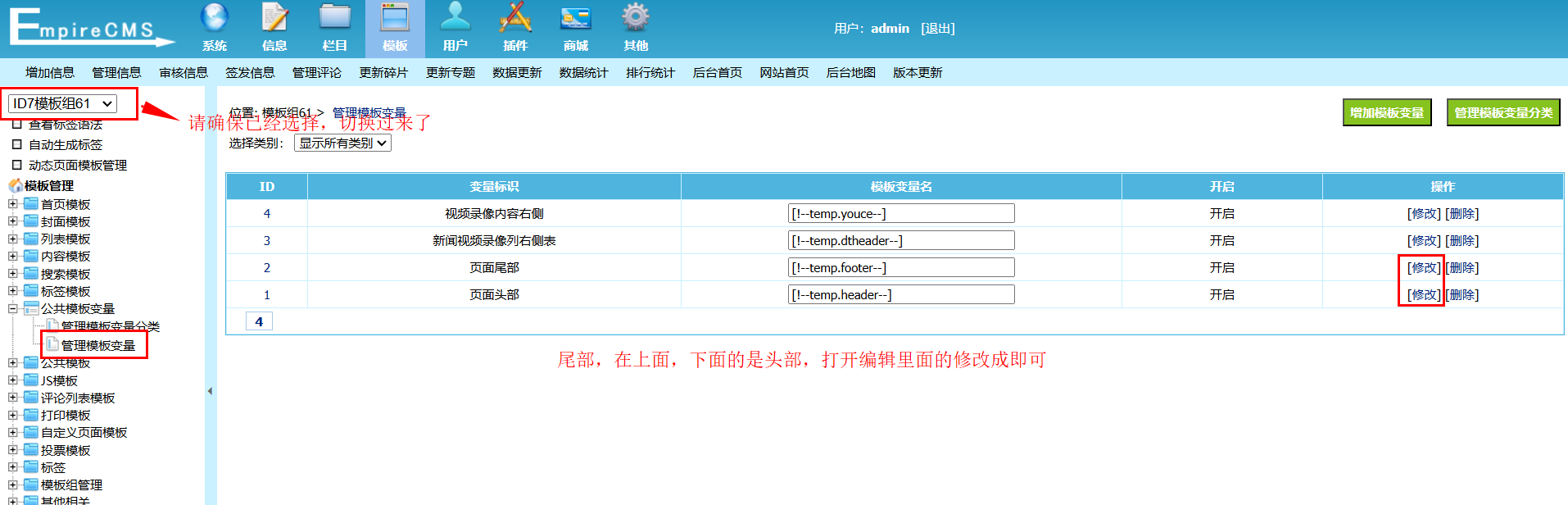Click the 信息 (Info) notepad icon
Image resolution: width=1568 pixels, height=505 pixels.
click(x=274, y=19)
